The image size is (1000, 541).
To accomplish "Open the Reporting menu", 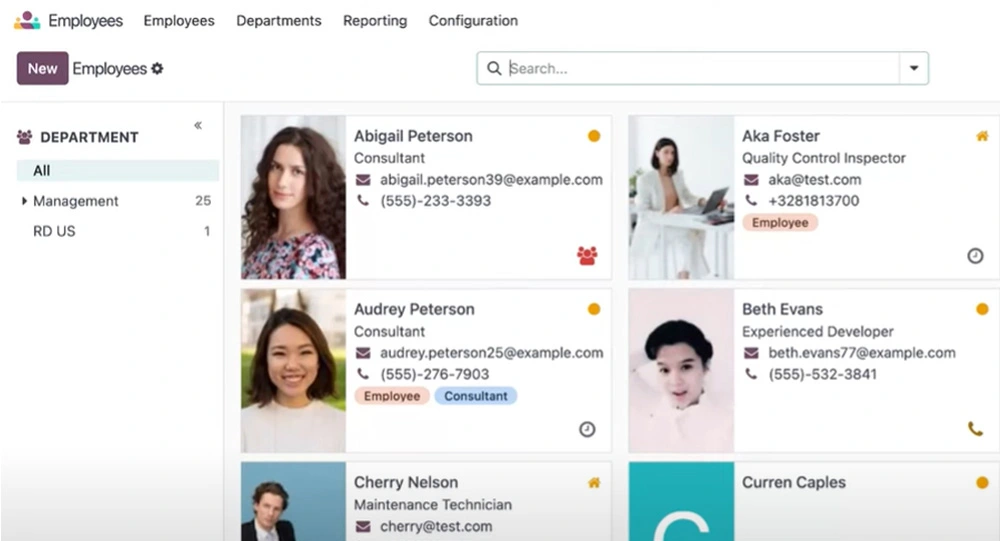I will click(x=375, y=20).
